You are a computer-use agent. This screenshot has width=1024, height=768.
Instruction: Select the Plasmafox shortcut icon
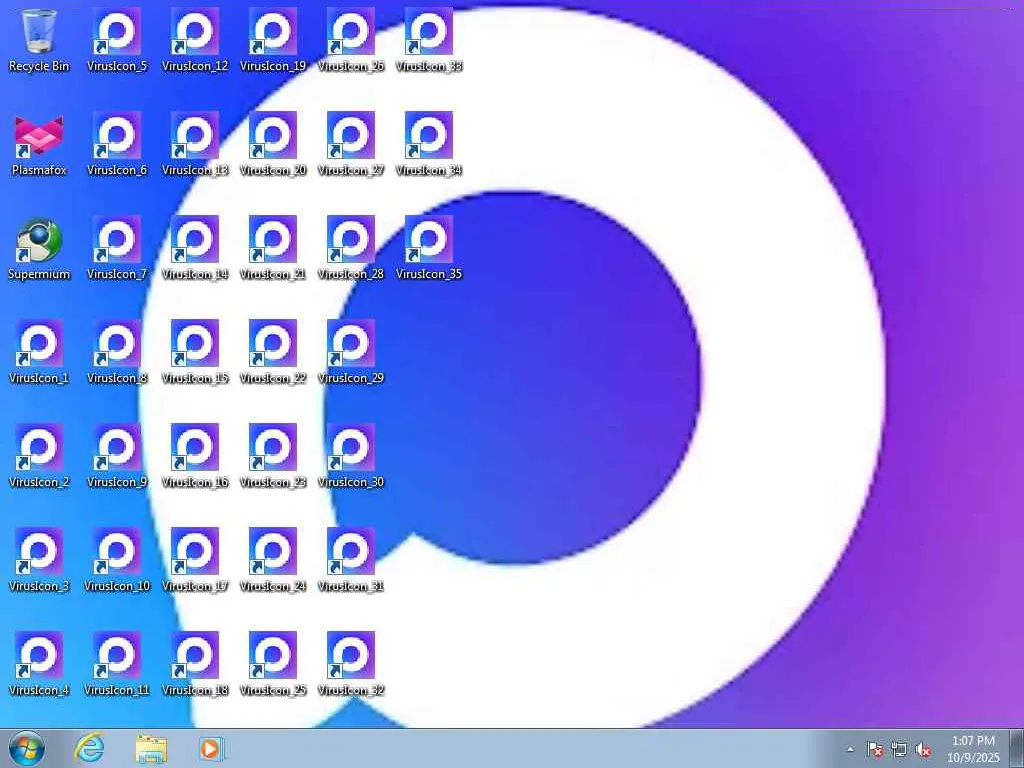coord(39,144)
